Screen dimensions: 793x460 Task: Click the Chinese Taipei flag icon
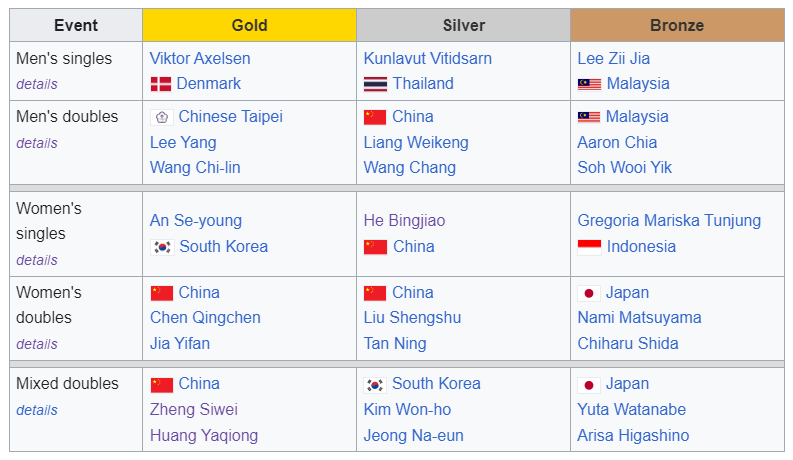pos(162,117)
